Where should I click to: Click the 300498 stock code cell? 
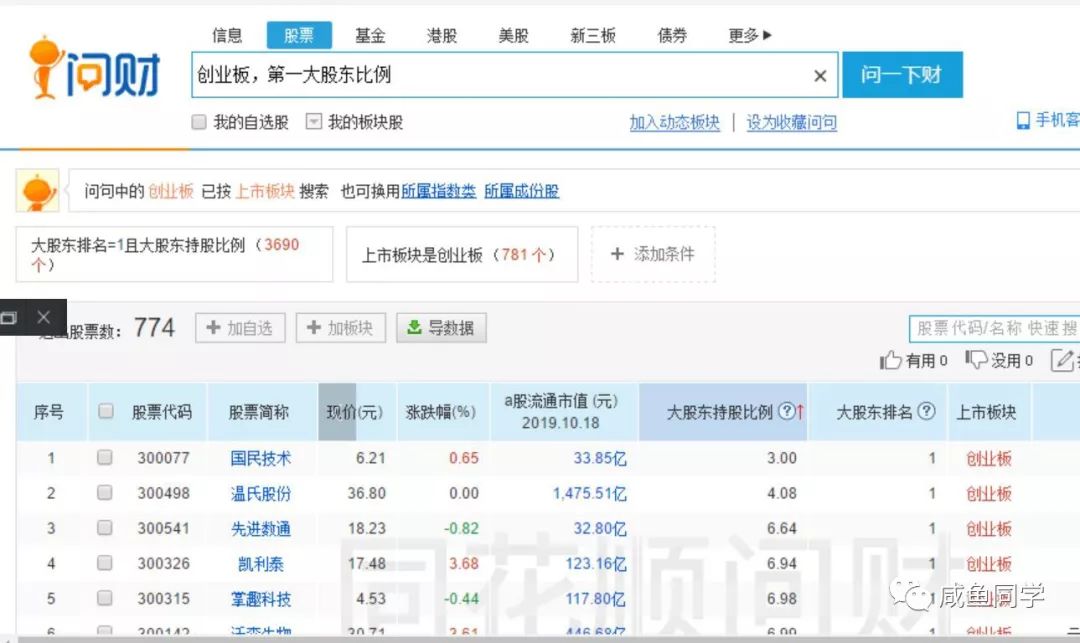(x=163, y=493)
